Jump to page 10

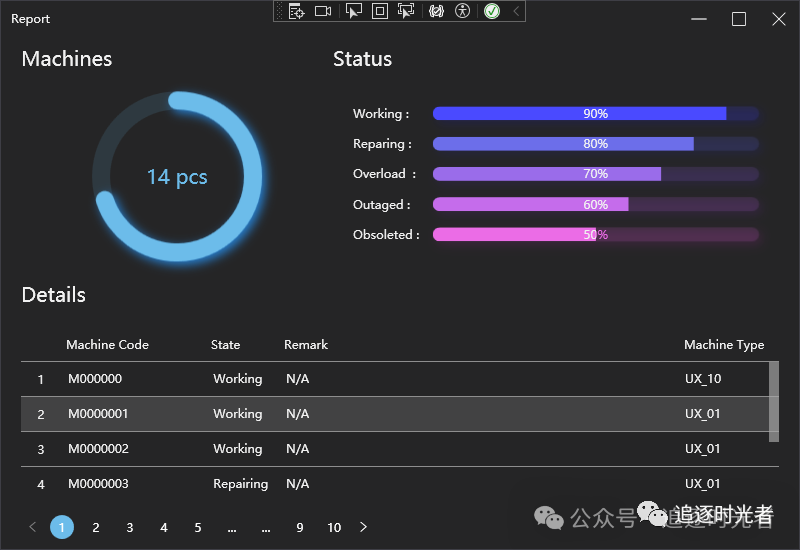(334, 527)
